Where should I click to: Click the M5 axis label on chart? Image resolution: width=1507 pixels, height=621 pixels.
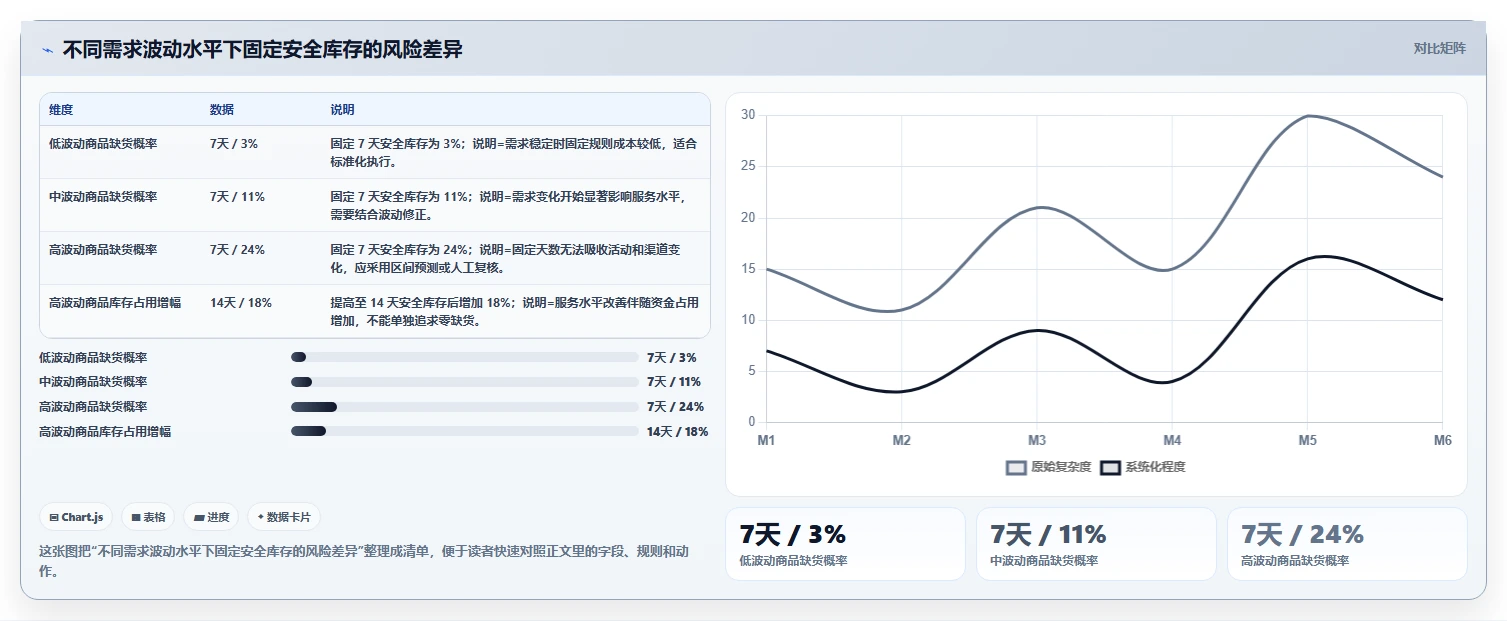[x=1307, y=440]
